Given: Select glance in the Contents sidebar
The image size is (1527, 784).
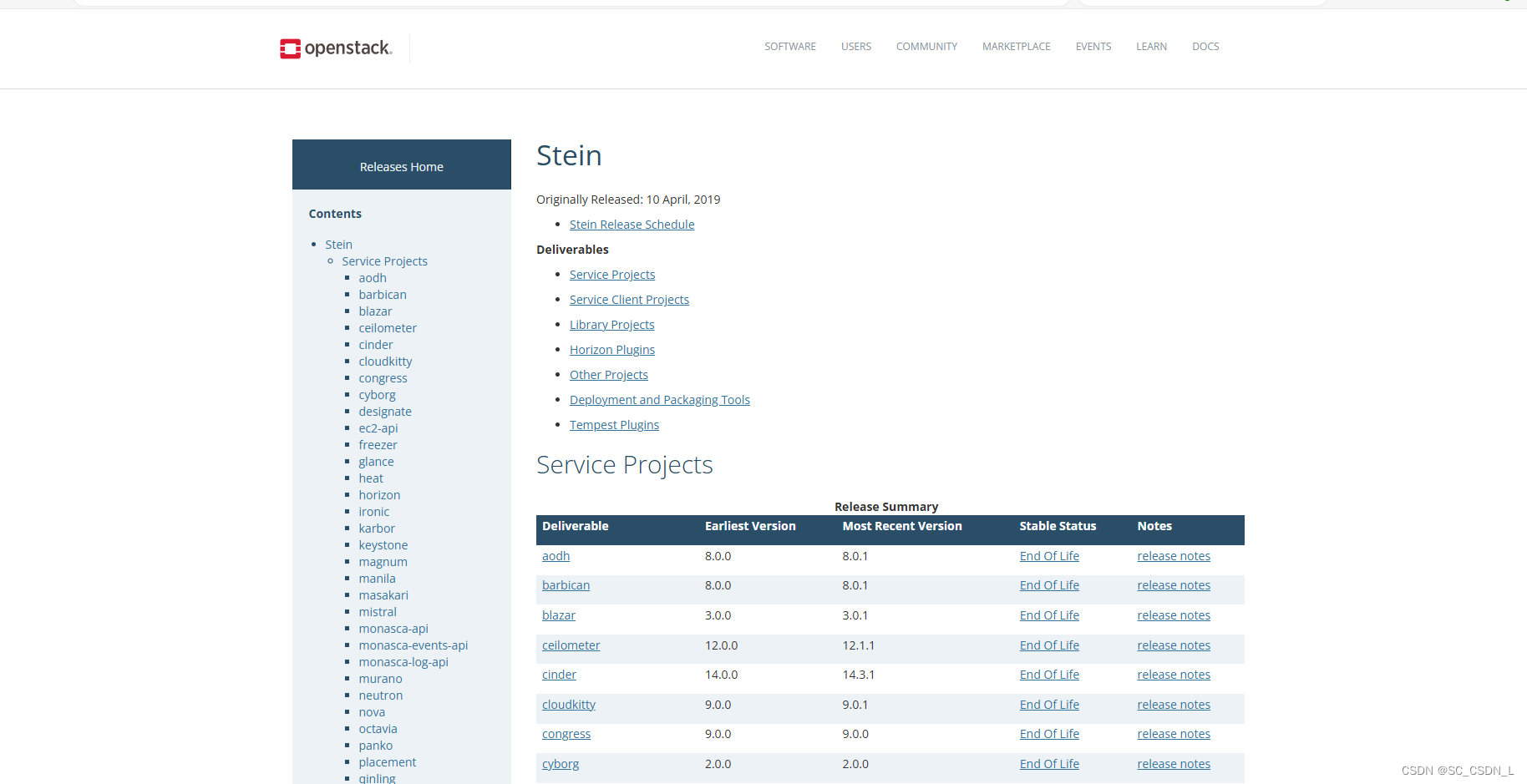Looking at the screenshot, I should pyautogui.click(x=377, y=462).
